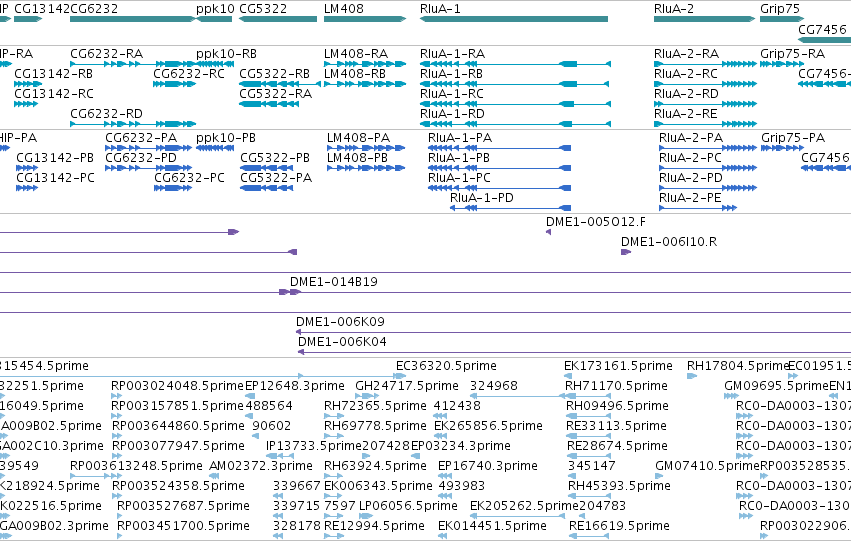Select transcript RluA-2-RD

[x=705, y=104]
